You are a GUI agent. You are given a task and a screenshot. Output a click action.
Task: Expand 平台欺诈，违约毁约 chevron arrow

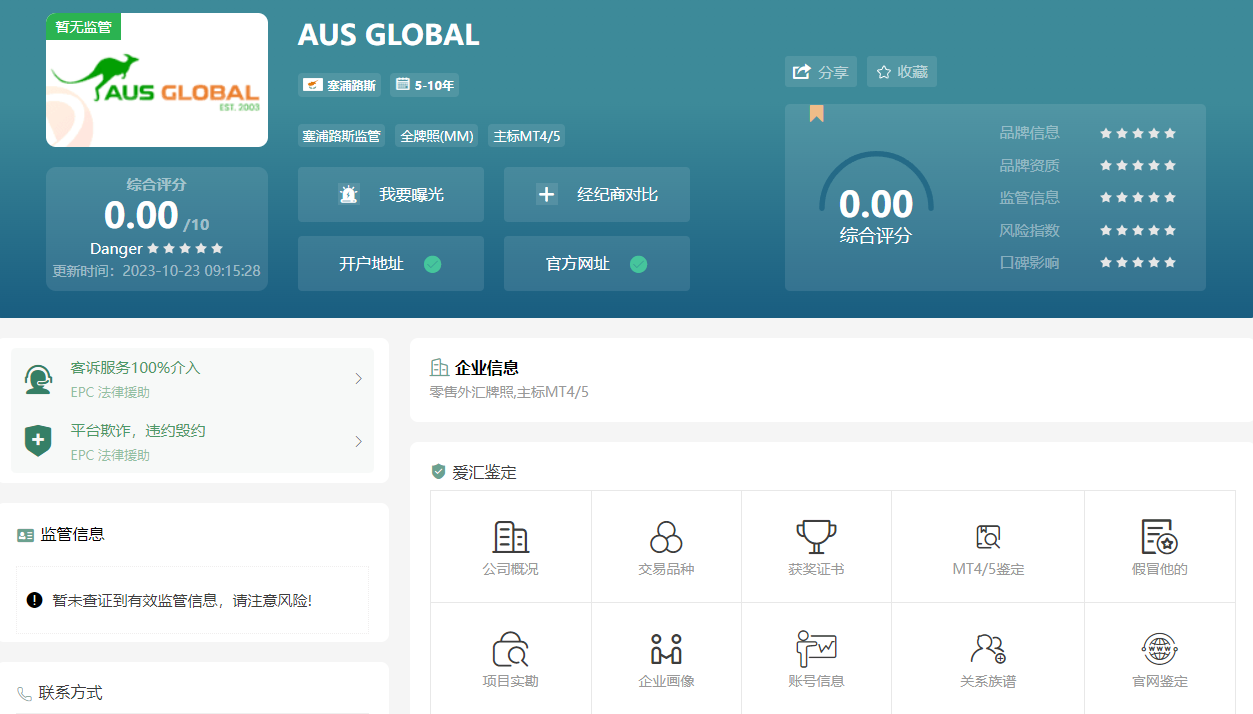(x=359, y=442)
